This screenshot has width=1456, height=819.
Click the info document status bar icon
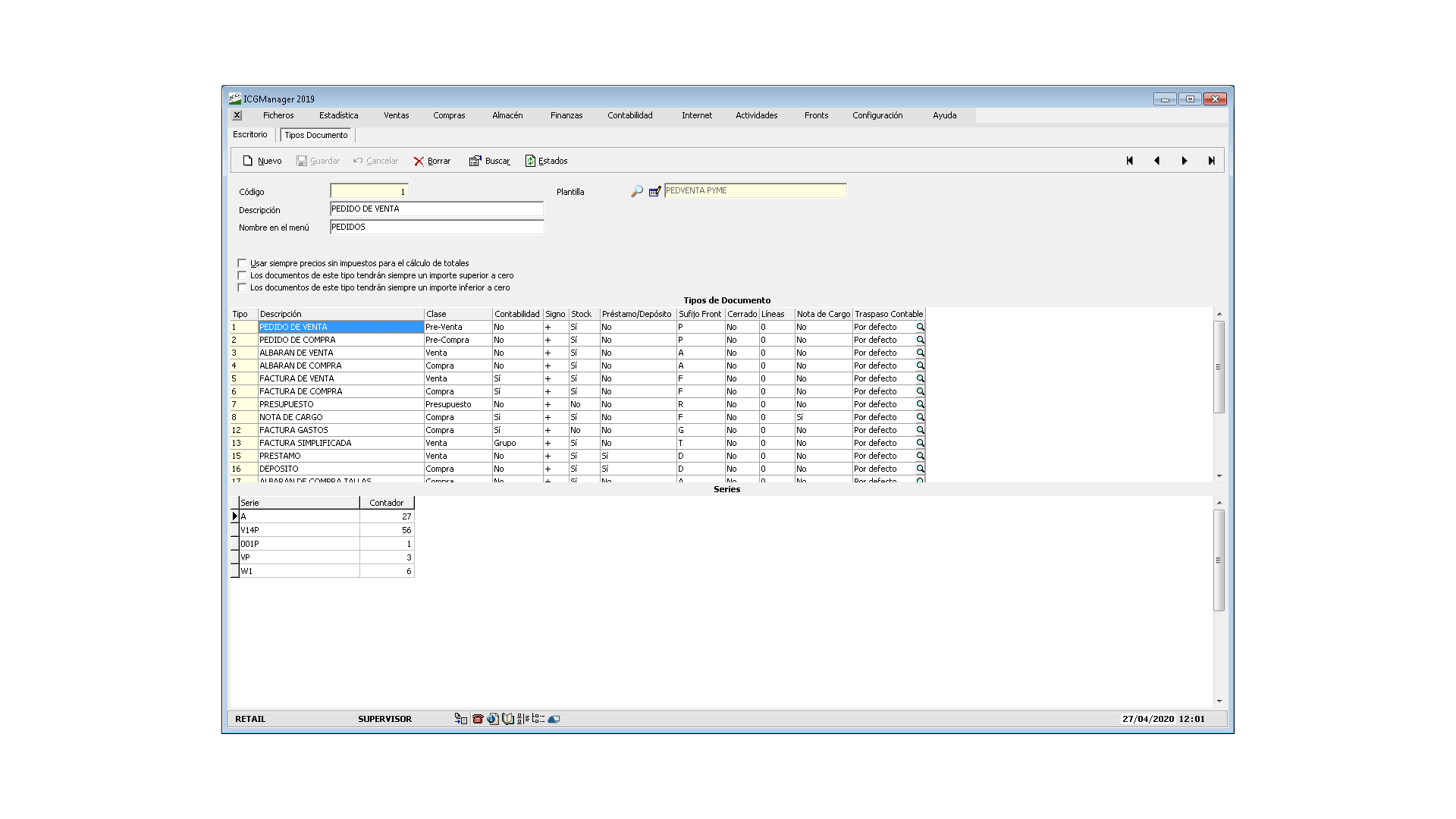tap(493, 719)
